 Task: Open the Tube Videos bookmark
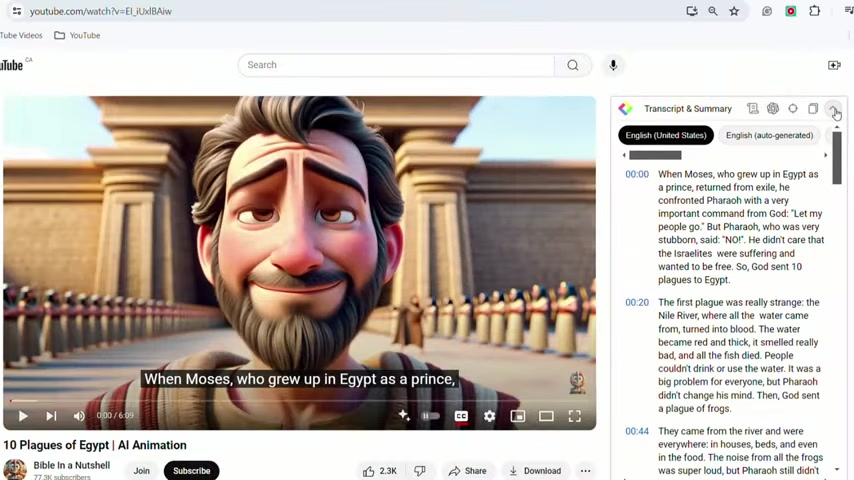[x=21, y=35]
